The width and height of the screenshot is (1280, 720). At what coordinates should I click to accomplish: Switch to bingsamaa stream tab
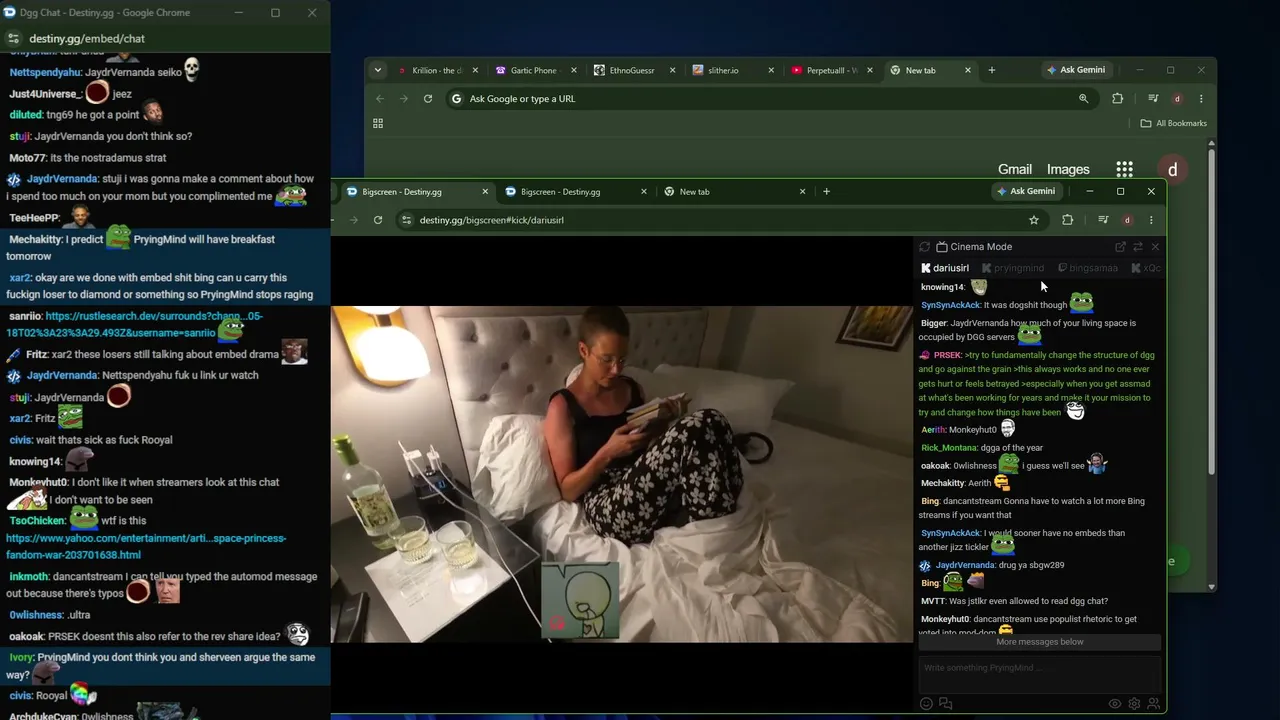(x=1088, y=268)
